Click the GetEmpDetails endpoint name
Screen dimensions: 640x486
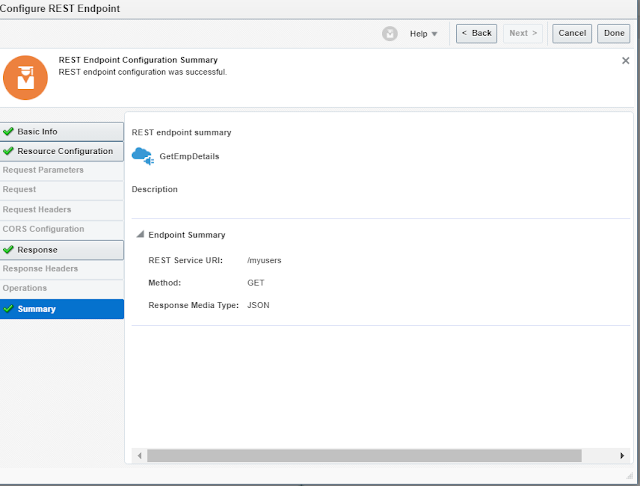[189, 156]
